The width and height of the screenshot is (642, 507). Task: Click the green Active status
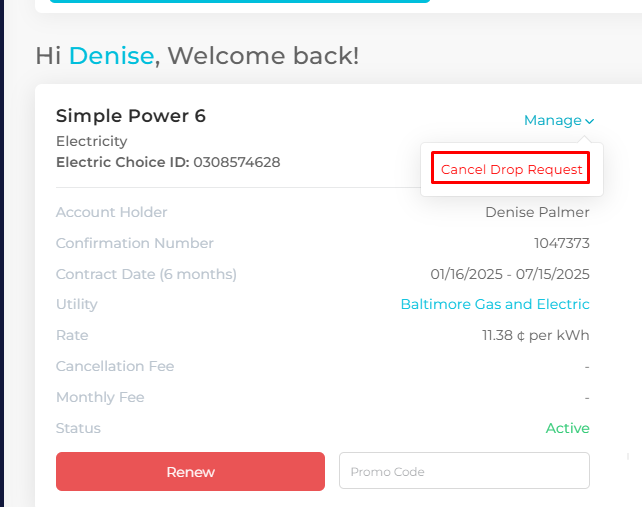click(567, 428)
